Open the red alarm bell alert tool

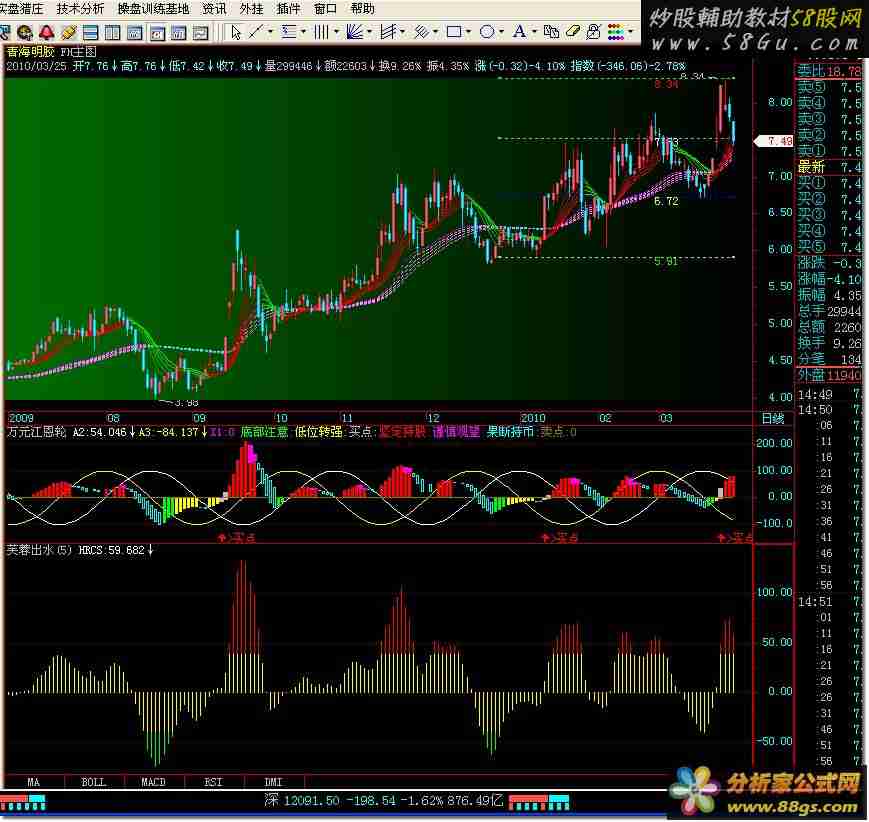(47, 32)
